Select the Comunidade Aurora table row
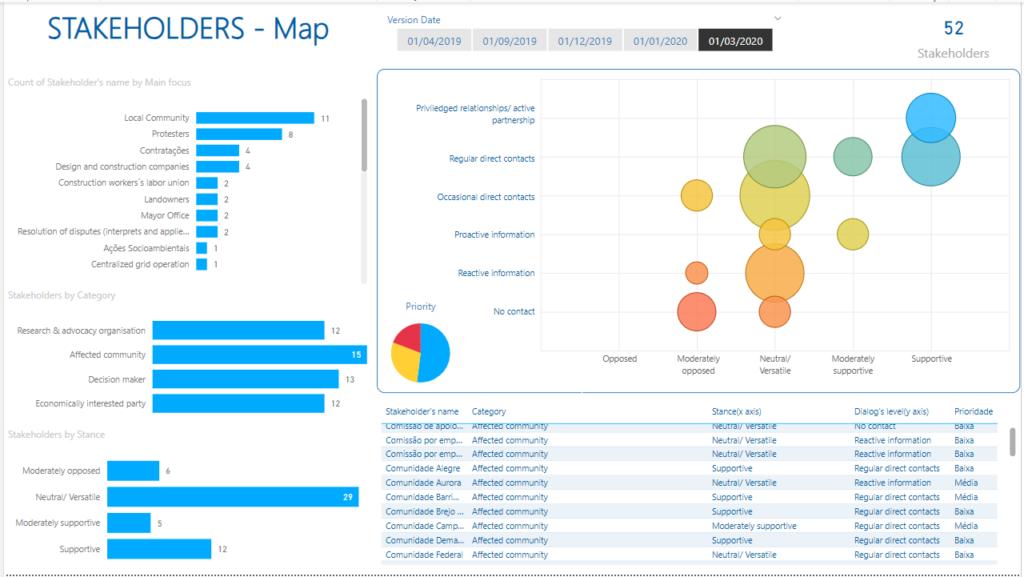1024x577 pixels. (689, 483)
